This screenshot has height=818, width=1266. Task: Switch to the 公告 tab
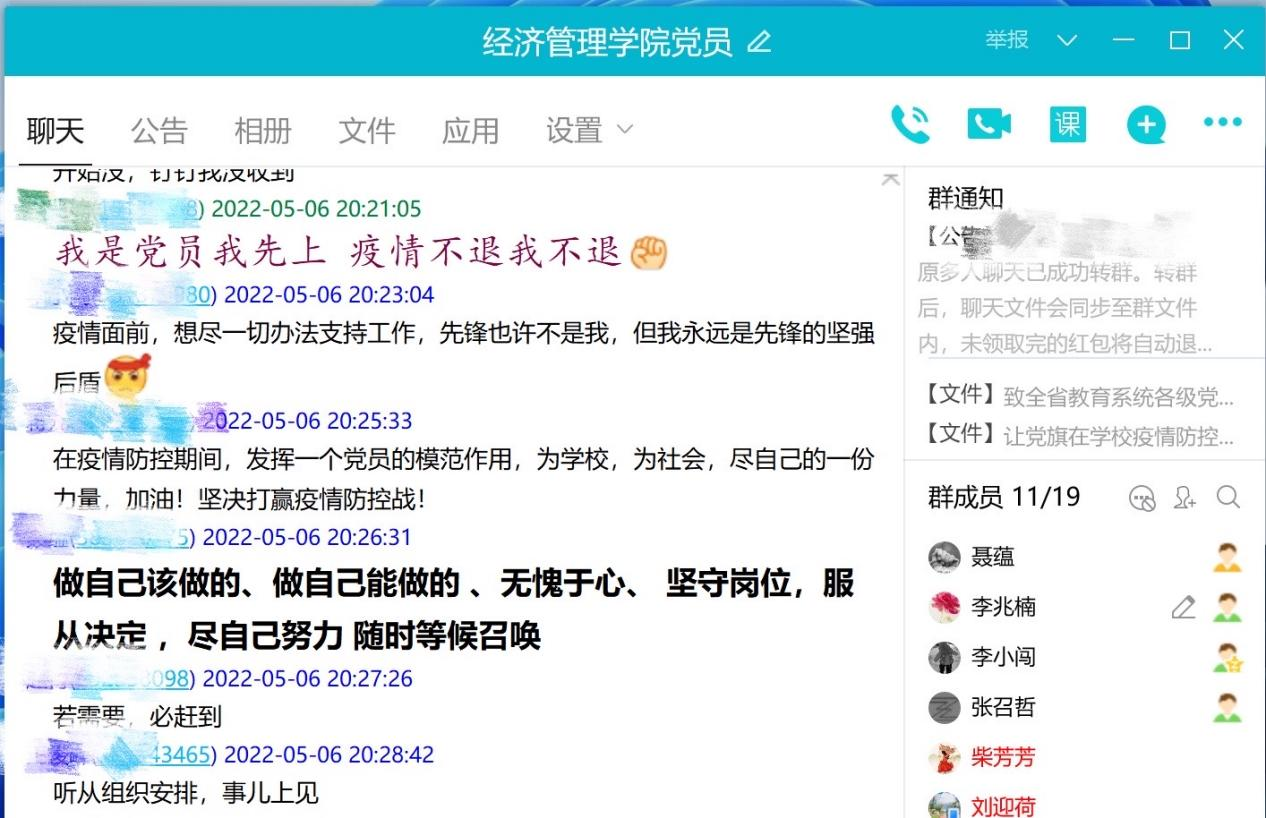point(159,130)
